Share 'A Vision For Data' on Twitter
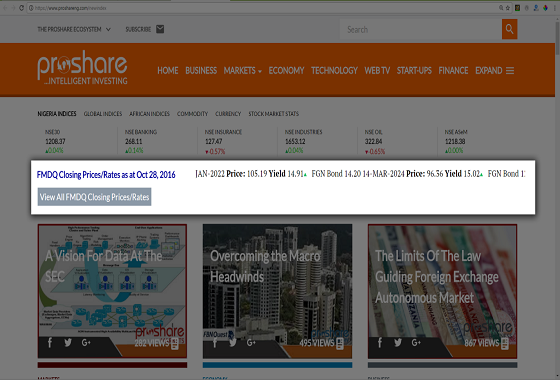This screenshot has width=560, height=380. [x=68, y=343]
